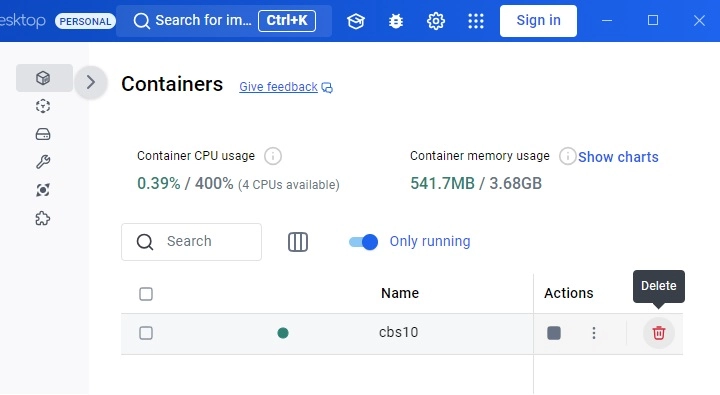This screenshot has width=720, height=395.
Task: Open the Learning center graduation cap icon
Action: pos(356,21)
